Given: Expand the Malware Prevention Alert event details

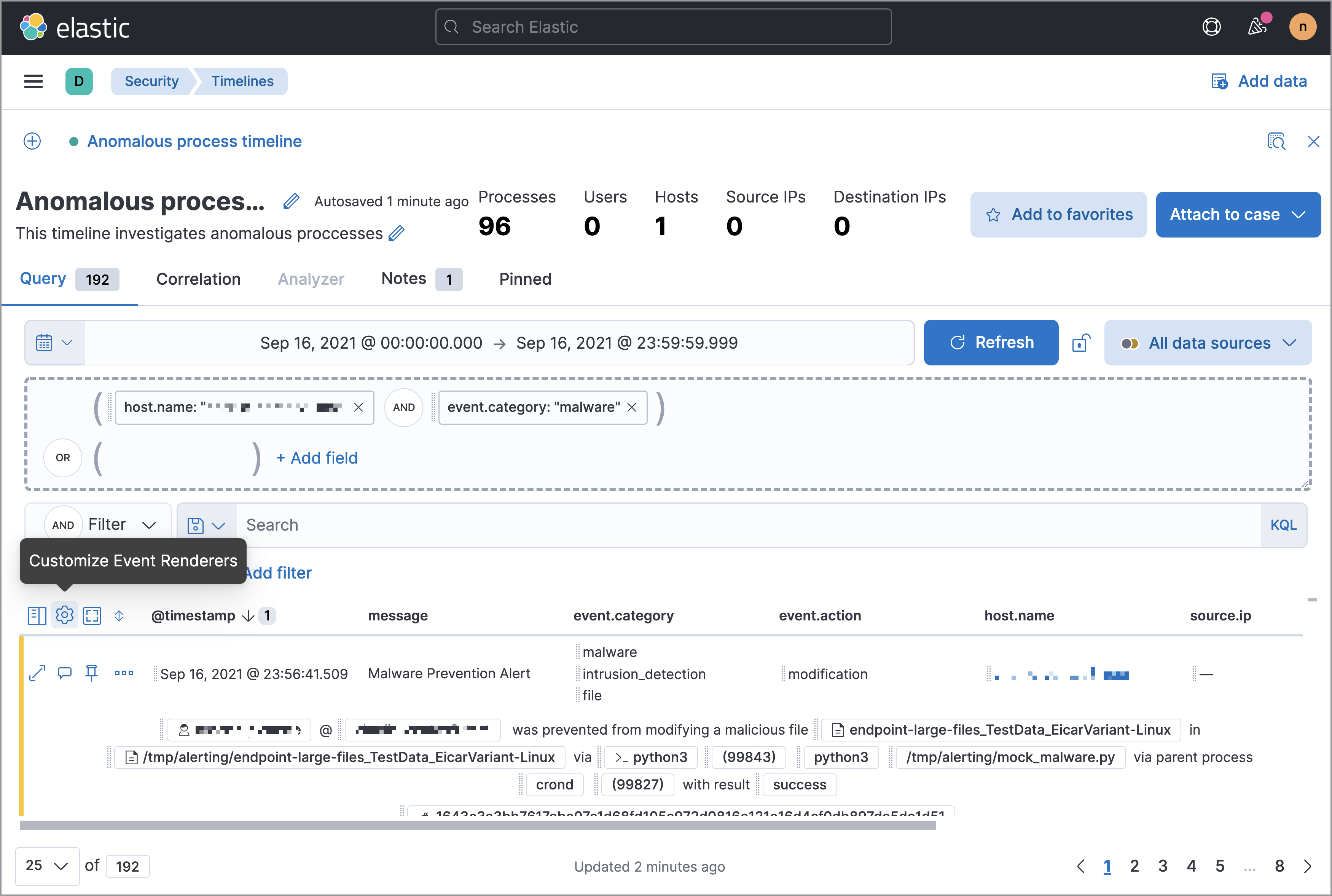Looking at the screenshot, I should point(37,673).
